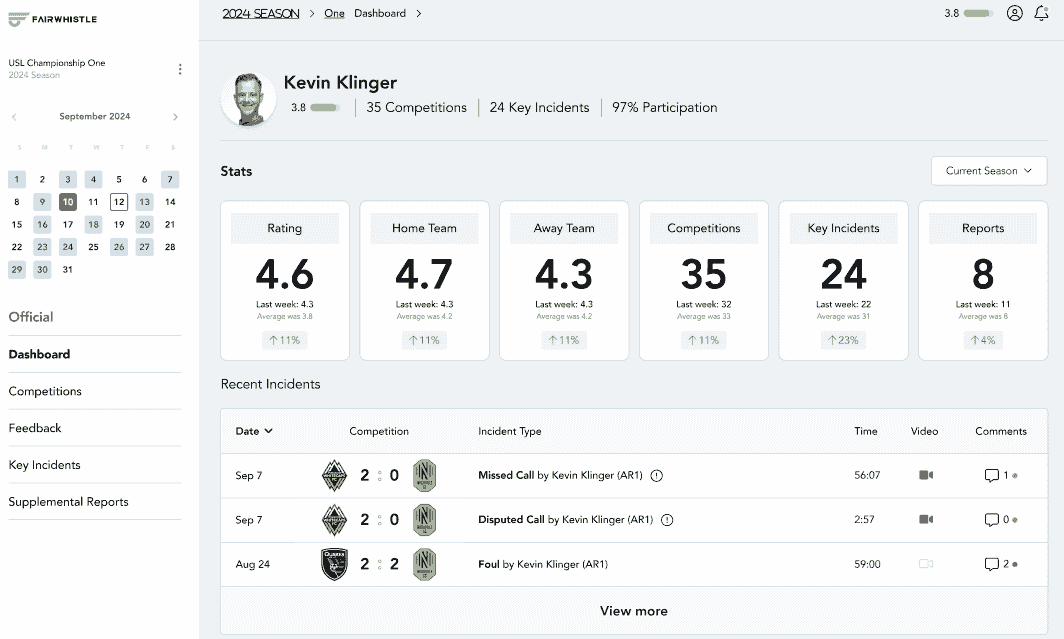The image size is (1064, 639).
Task: Open the user account profile icon
Action: tap(1014, 13)
